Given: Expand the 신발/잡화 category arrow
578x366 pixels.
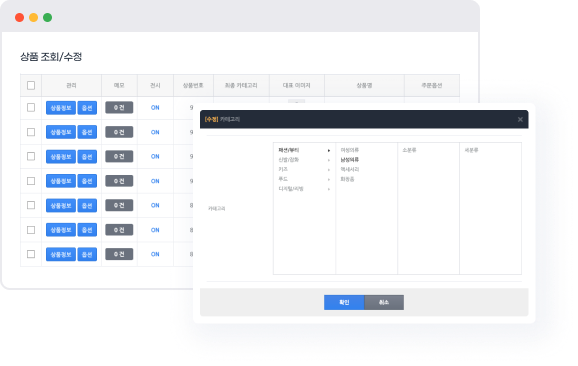Looking at the screenshot, I should 329,160.
